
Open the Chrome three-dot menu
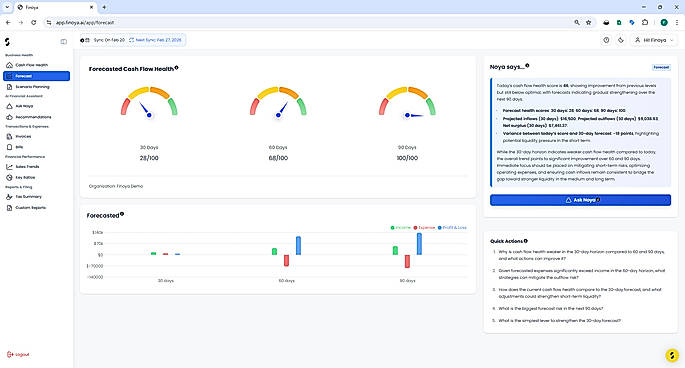click(x=677, y=22)
